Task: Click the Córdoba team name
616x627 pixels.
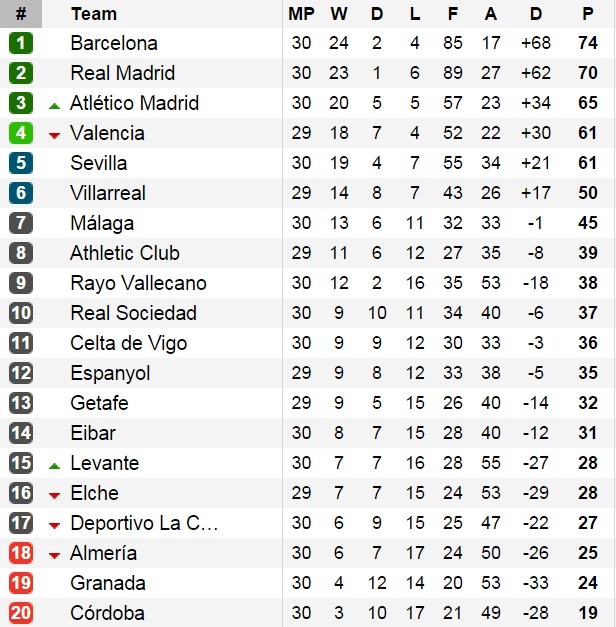Action: [x=107, y=613]
